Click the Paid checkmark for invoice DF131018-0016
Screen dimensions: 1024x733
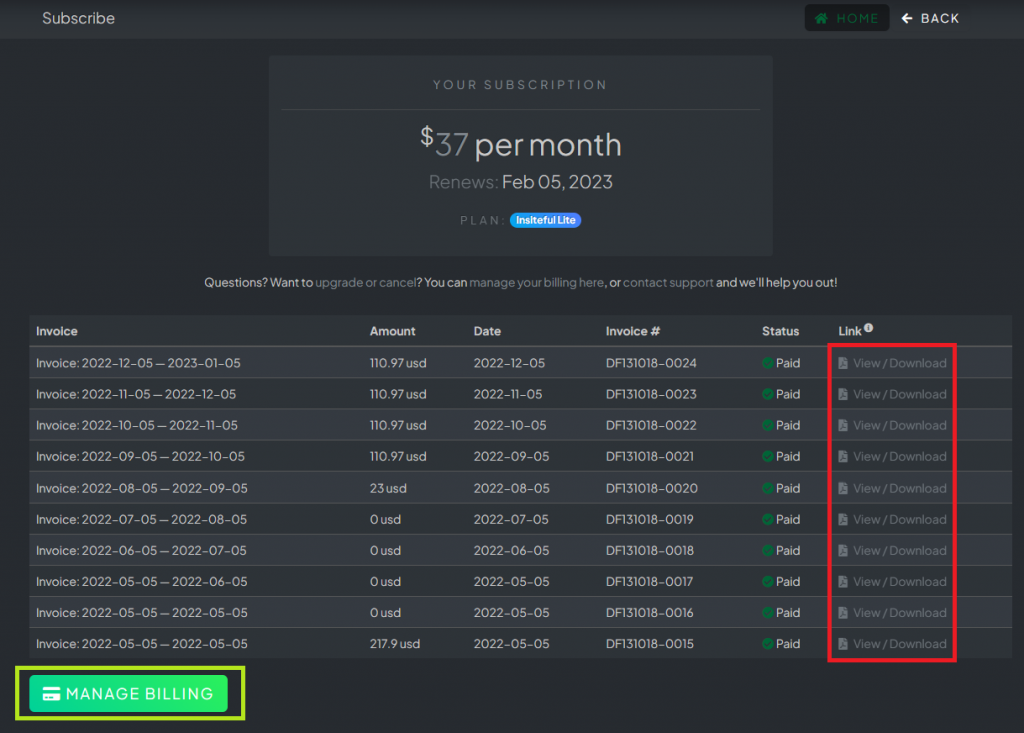pos(767,613)
